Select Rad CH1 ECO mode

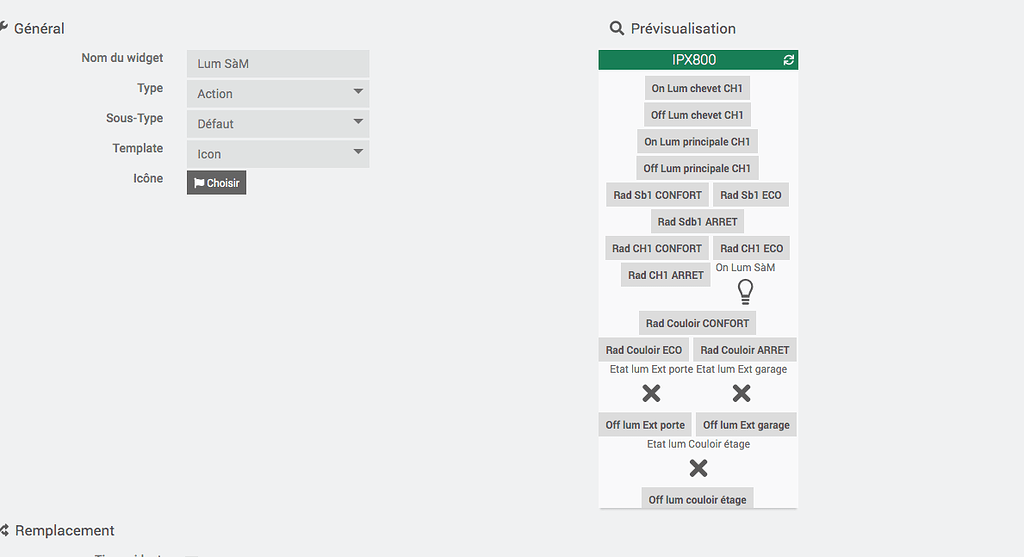pyautogui.click(x=751, y=248)
